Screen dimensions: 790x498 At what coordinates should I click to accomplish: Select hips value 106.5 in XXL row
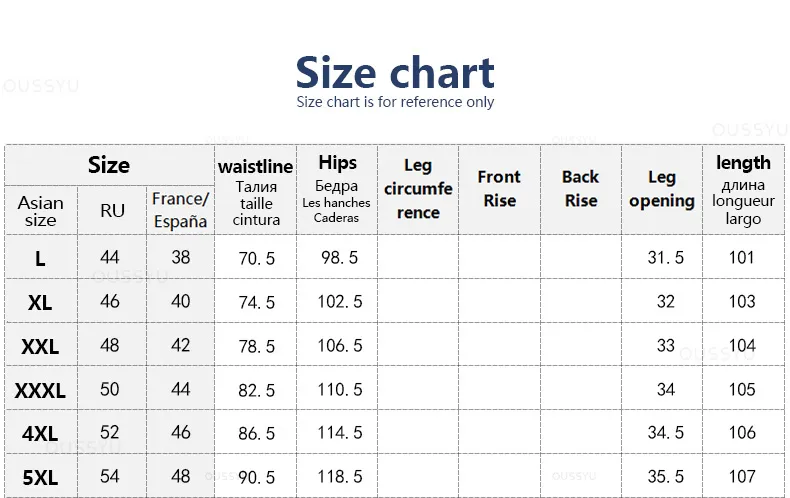[x=340, y=346]
